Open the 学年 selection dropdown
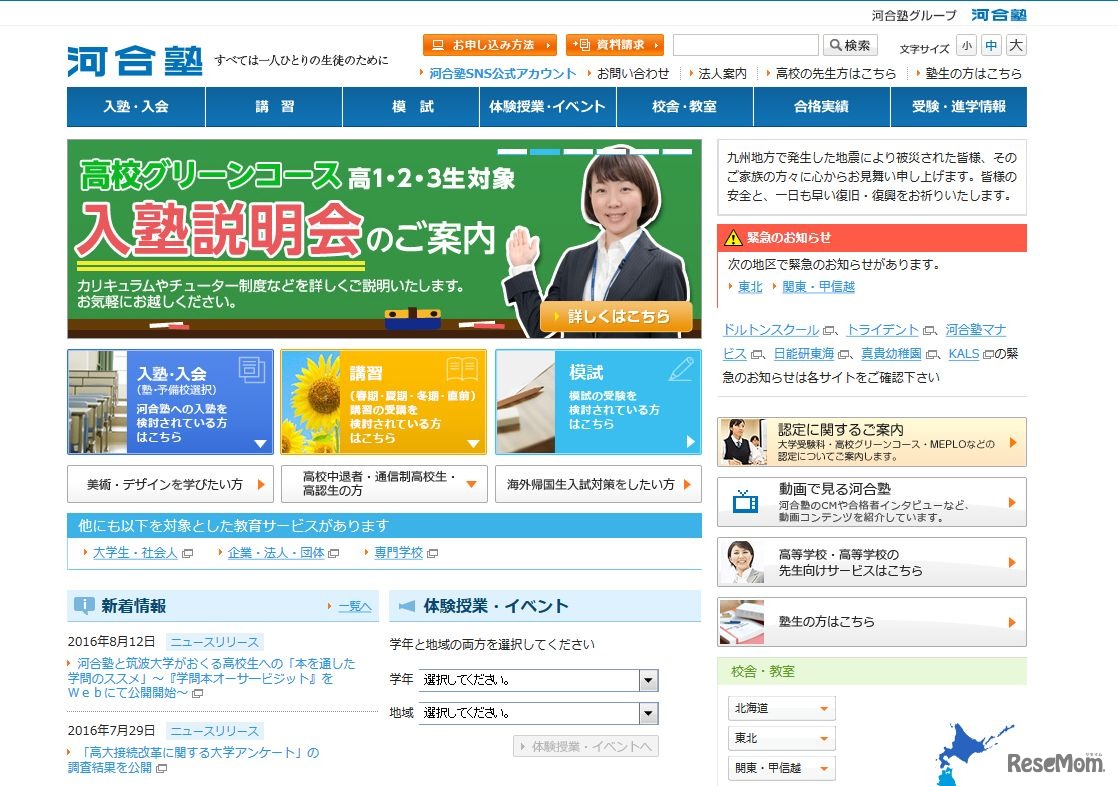Screen dimensions: 1118x786 click(x=650, y=680)
